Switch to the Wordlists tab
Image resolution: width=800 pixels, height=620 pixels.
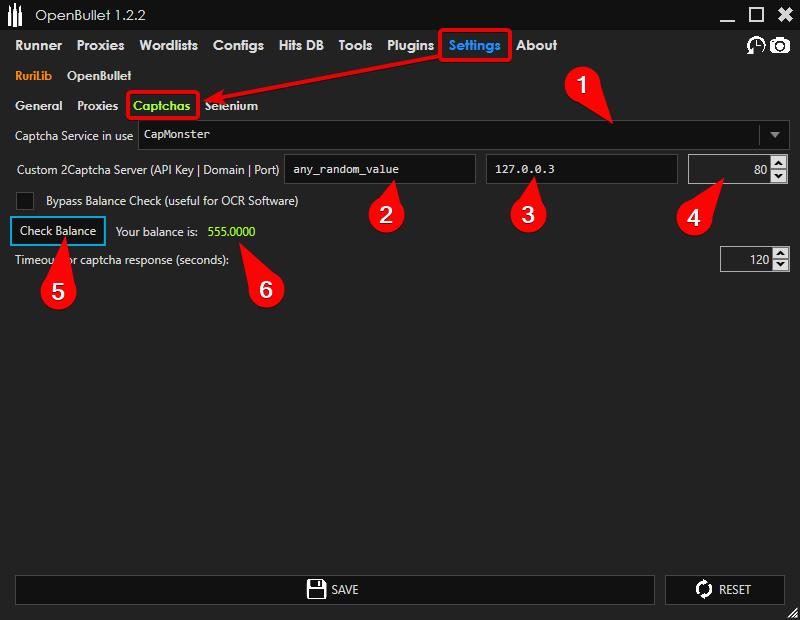[x=168, y=45]
